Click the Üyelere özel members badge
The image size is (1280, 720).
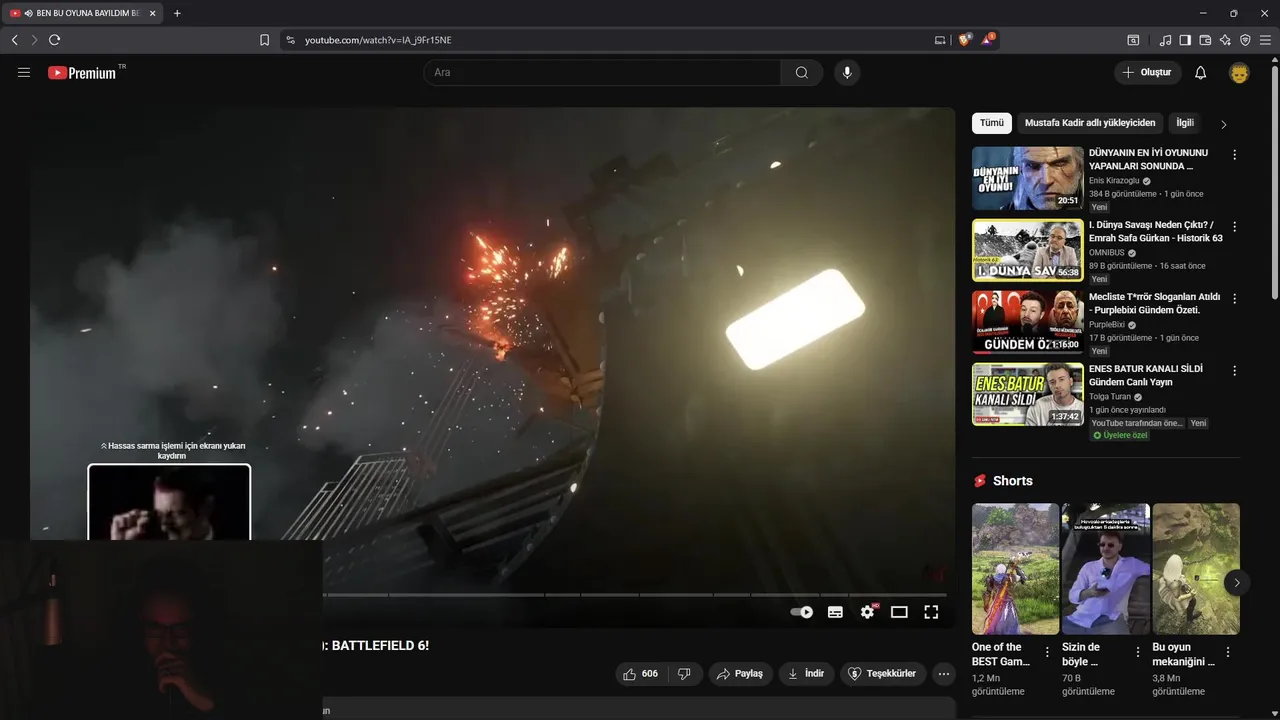click(1120, 436)
